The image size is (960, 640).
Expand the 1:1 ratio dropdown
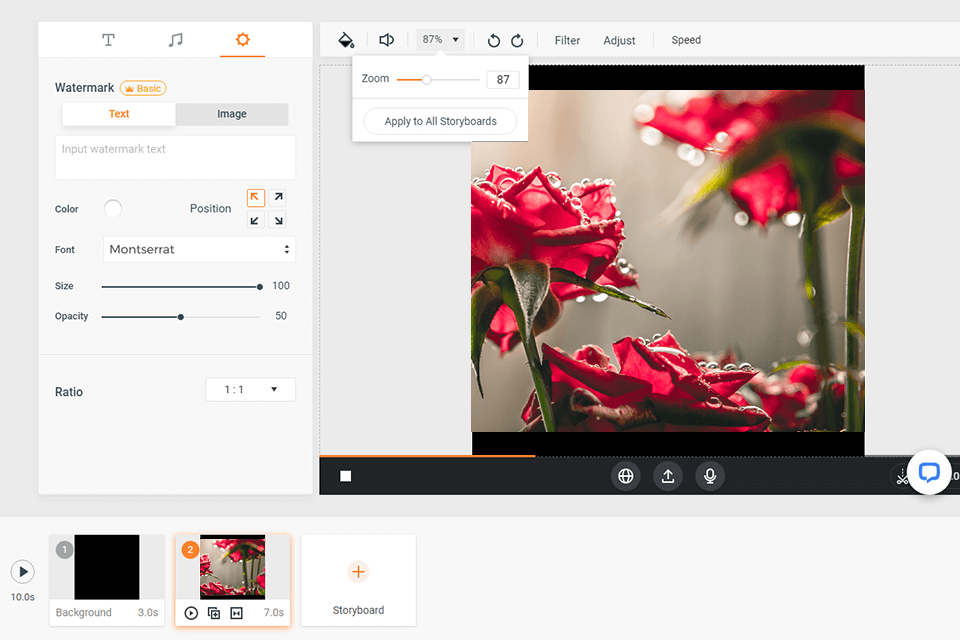tap(250, 389)
